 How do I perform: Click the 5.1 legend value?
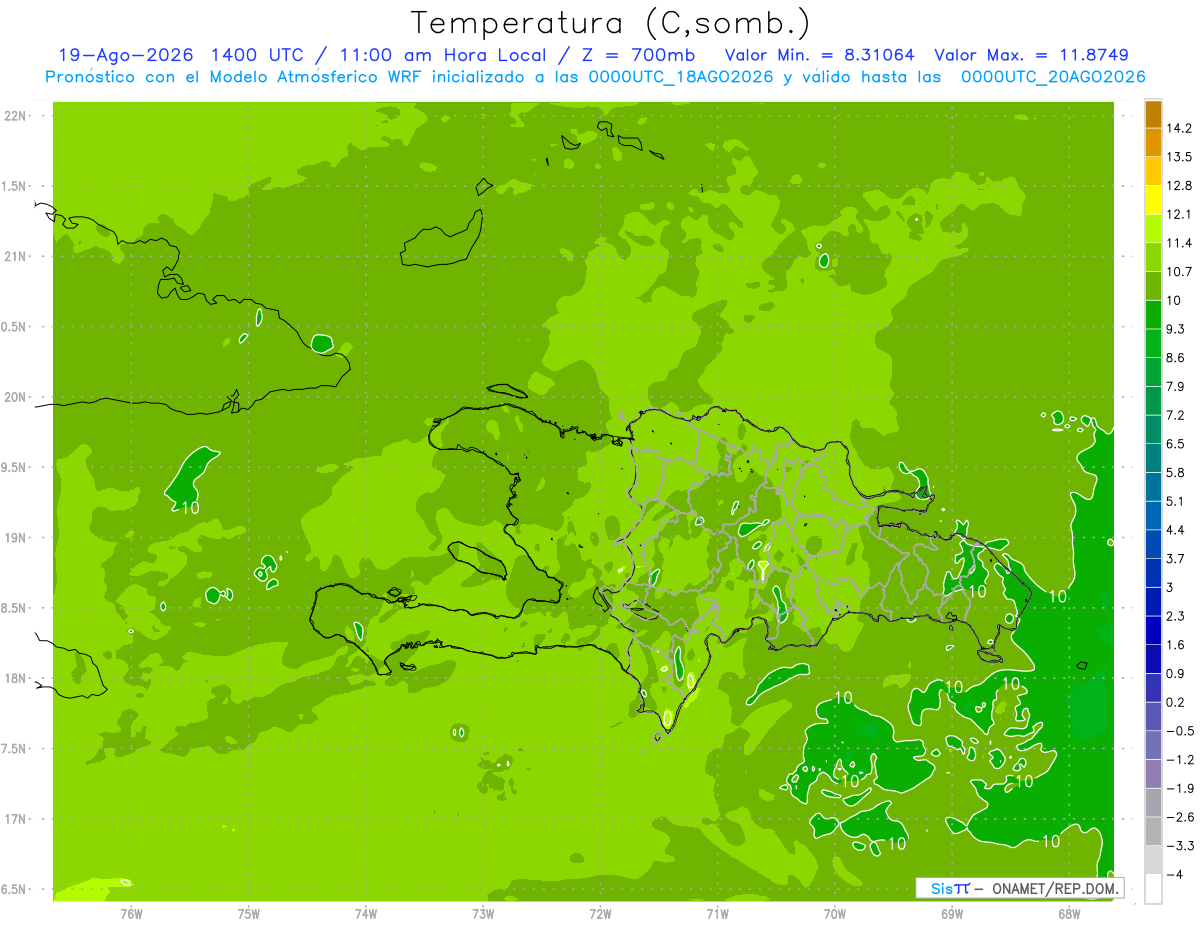click(x=1175, y=501)
